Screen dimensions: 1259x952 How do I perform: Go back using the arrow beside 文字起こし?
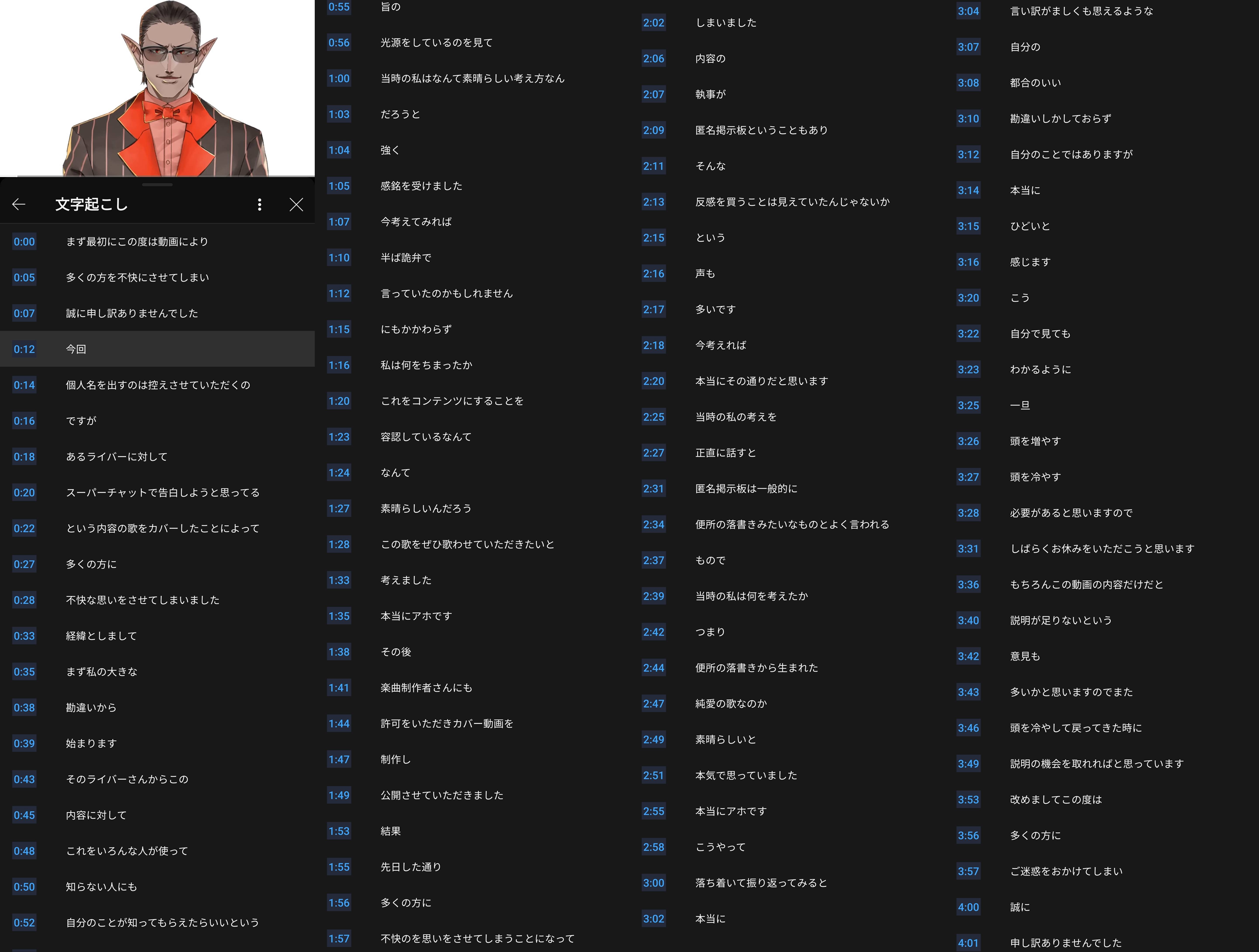coord(19,204)
